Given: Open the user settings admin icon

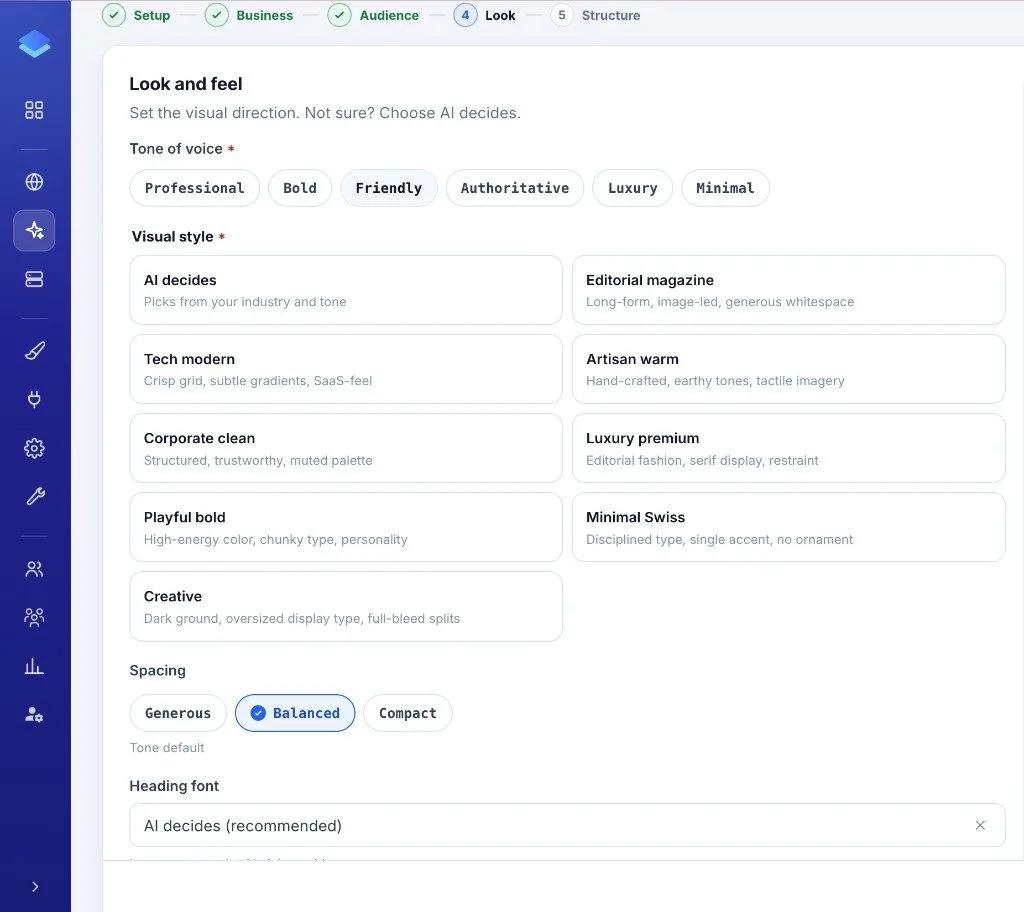Looking at the screenshot, I should pos(34,715).
